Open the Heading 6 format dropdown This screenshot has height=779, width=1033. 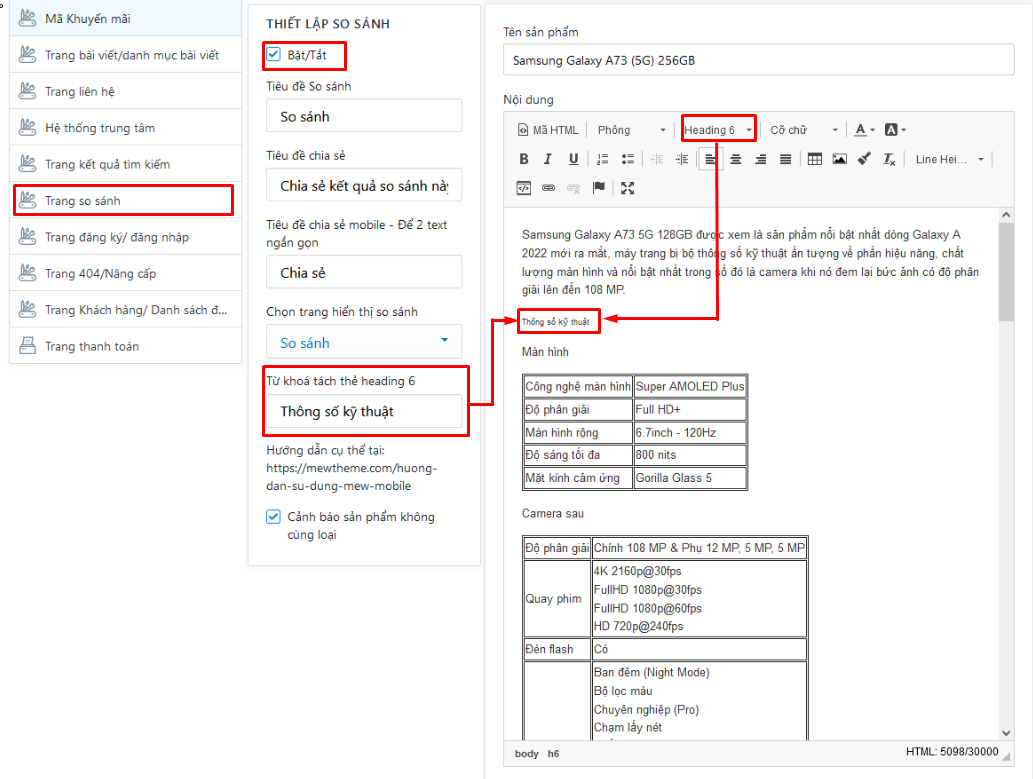pos(718,130)
